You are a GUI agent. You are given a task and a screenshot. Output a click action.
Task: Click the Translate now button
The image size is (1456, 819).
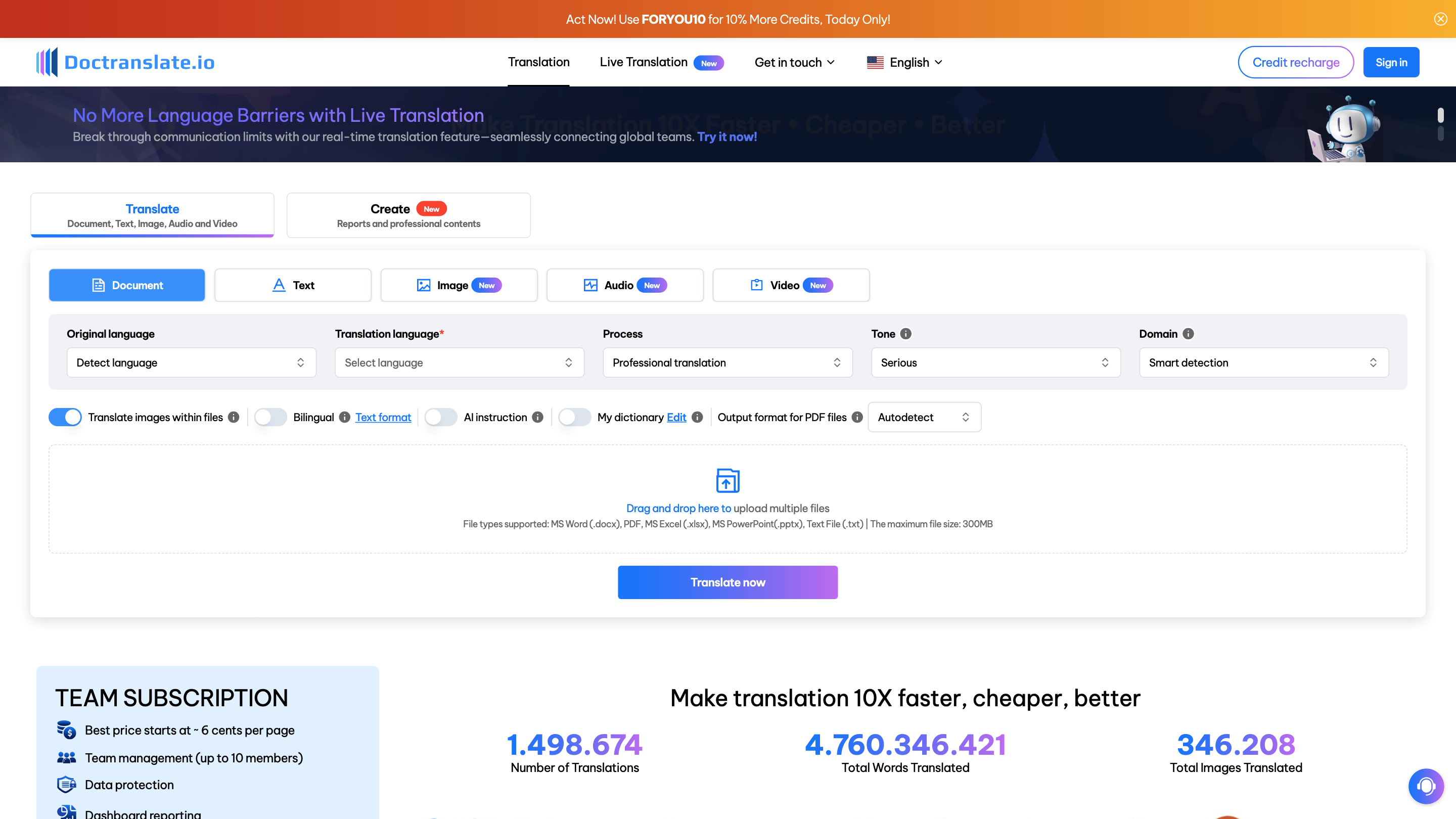(727, 582)
